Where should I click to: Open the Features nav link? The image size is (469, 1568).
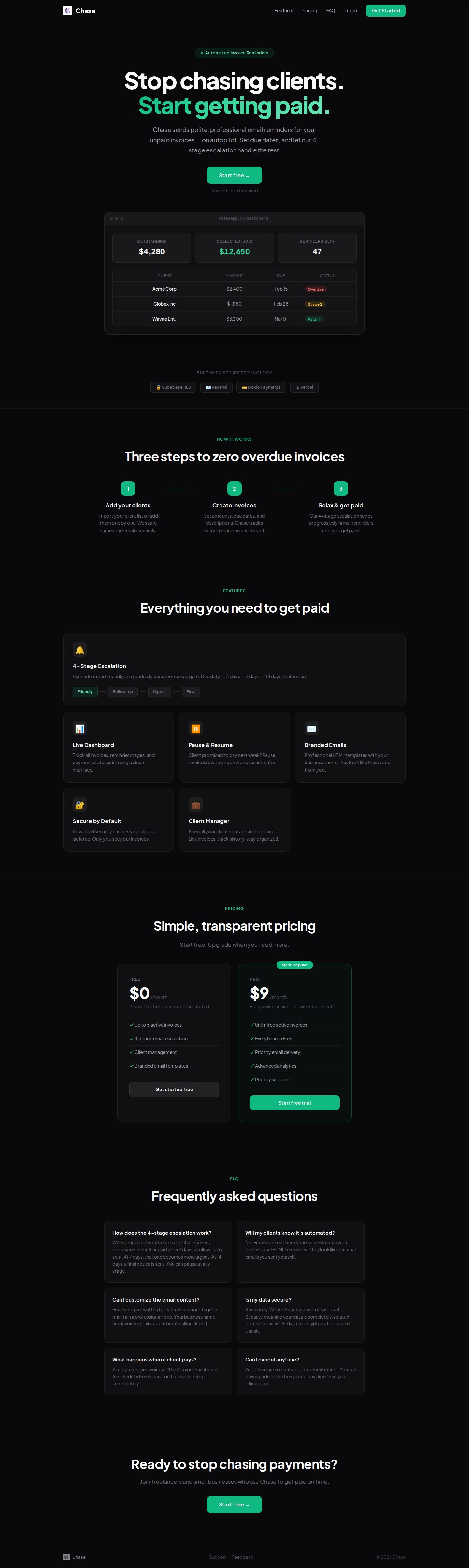(x=283, y=11)
